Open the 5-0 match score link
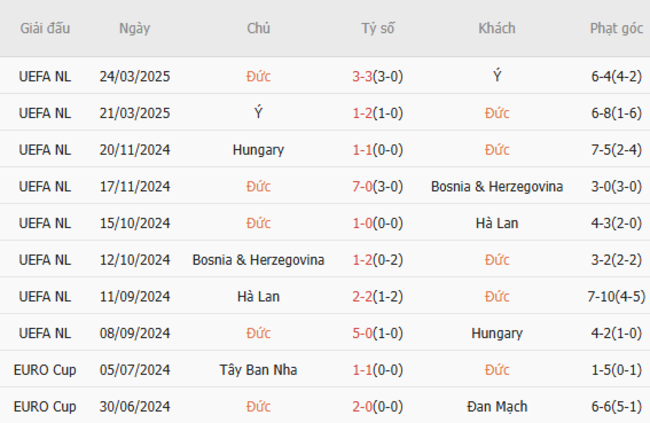 point(363,333)
